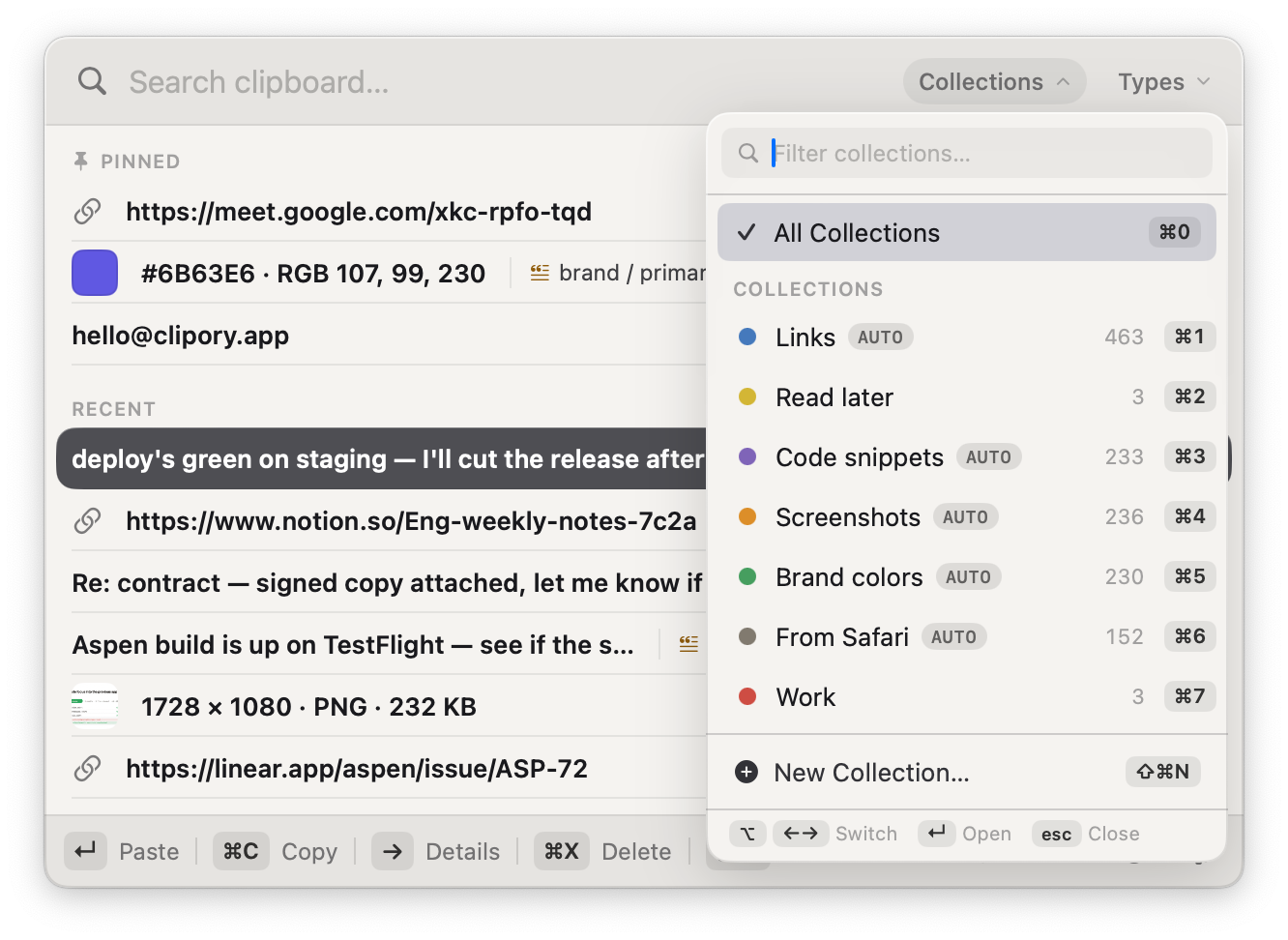Screen dimensions: 1288x940
Task: Choose the Brand colors collection
Action: coord(967,576)
